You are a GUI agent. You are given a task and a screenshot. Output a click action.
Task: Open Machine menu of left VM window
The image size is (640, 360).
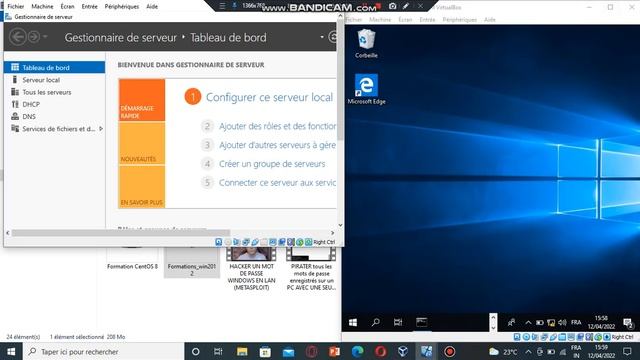click(x=42, y=7)
